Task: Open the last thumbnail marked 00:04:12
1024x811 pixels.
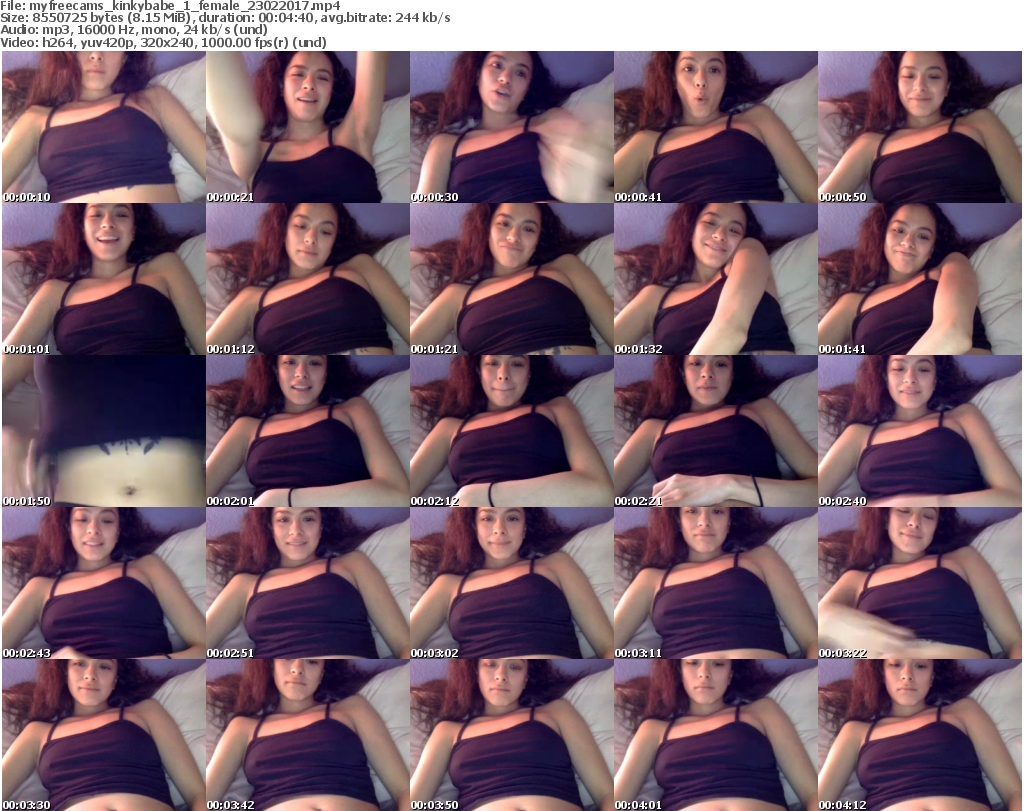Action: [920, 735]
